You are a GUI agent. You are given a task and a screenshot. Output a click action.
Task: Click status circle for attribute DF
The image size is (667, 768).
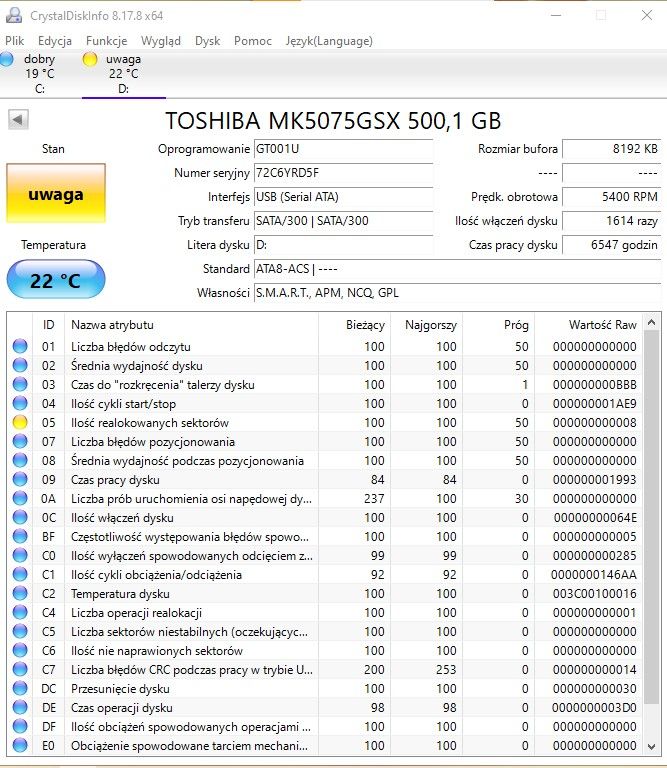coord(20,726)
